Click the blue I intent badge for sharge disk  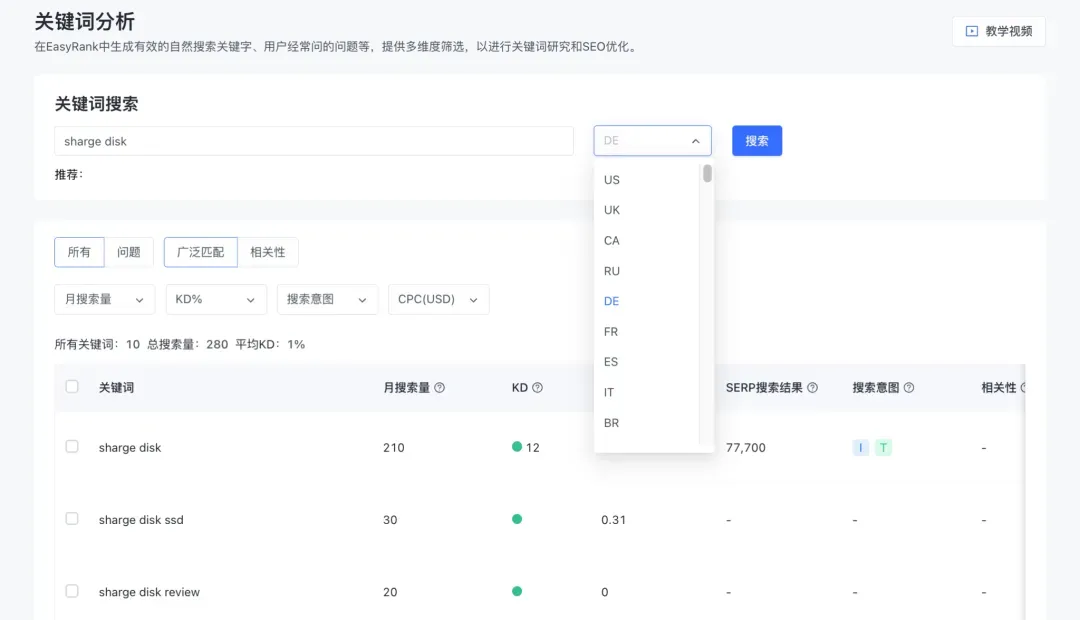pos(860,447)
